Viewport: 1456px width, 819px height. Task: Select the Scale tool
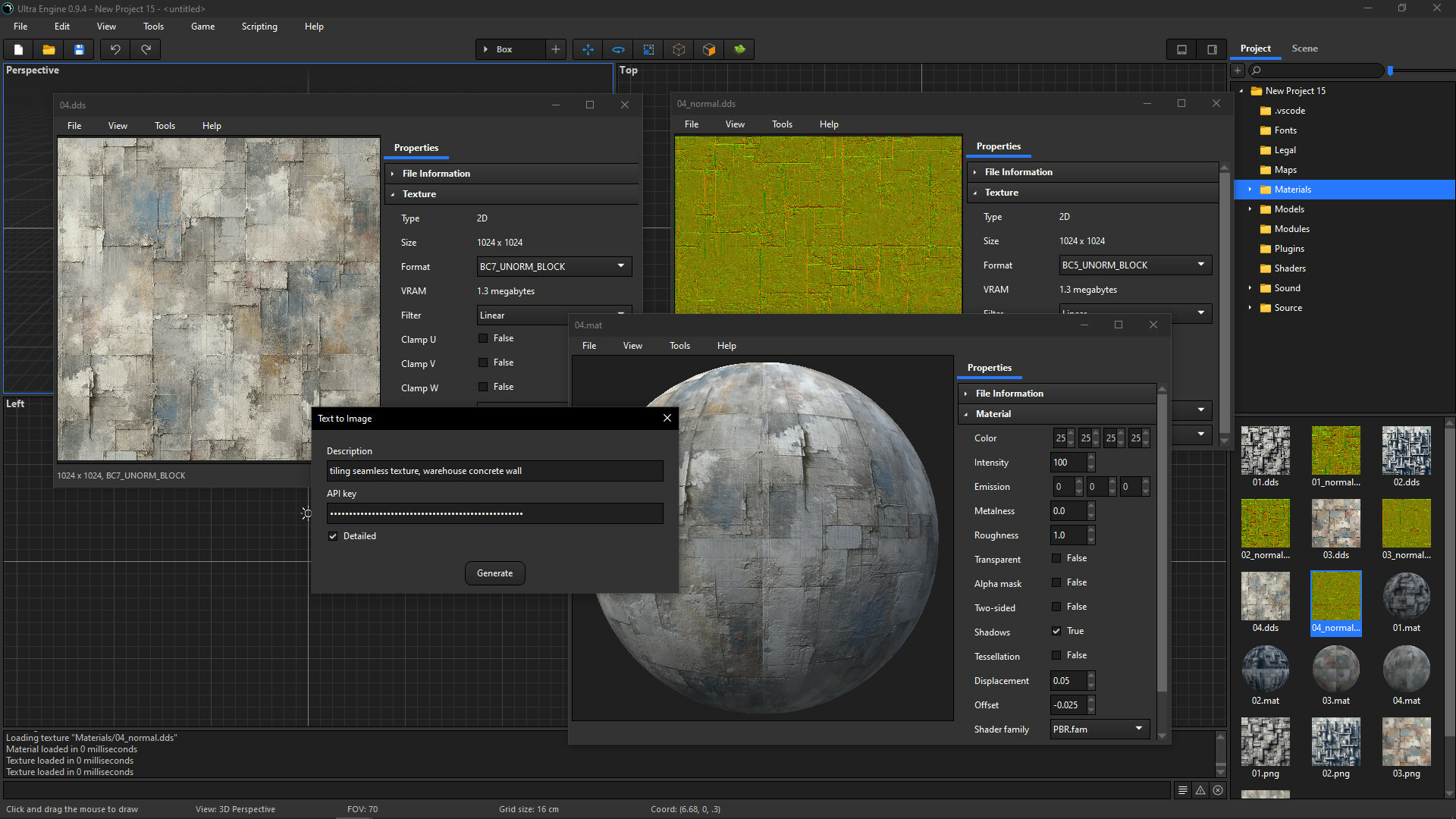coord(648,49)
